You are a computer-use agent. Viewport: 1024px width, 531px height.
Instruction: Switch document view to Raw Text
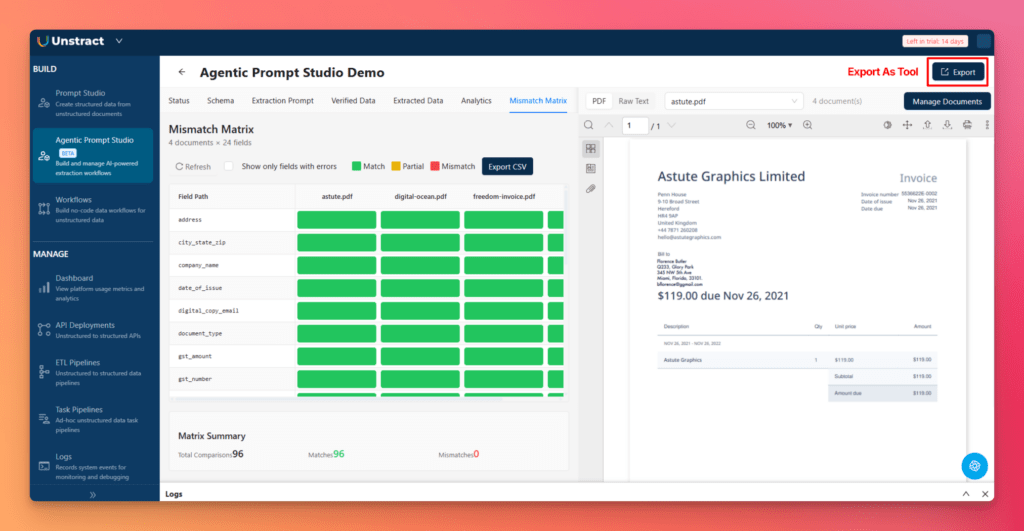click(633, 101)
